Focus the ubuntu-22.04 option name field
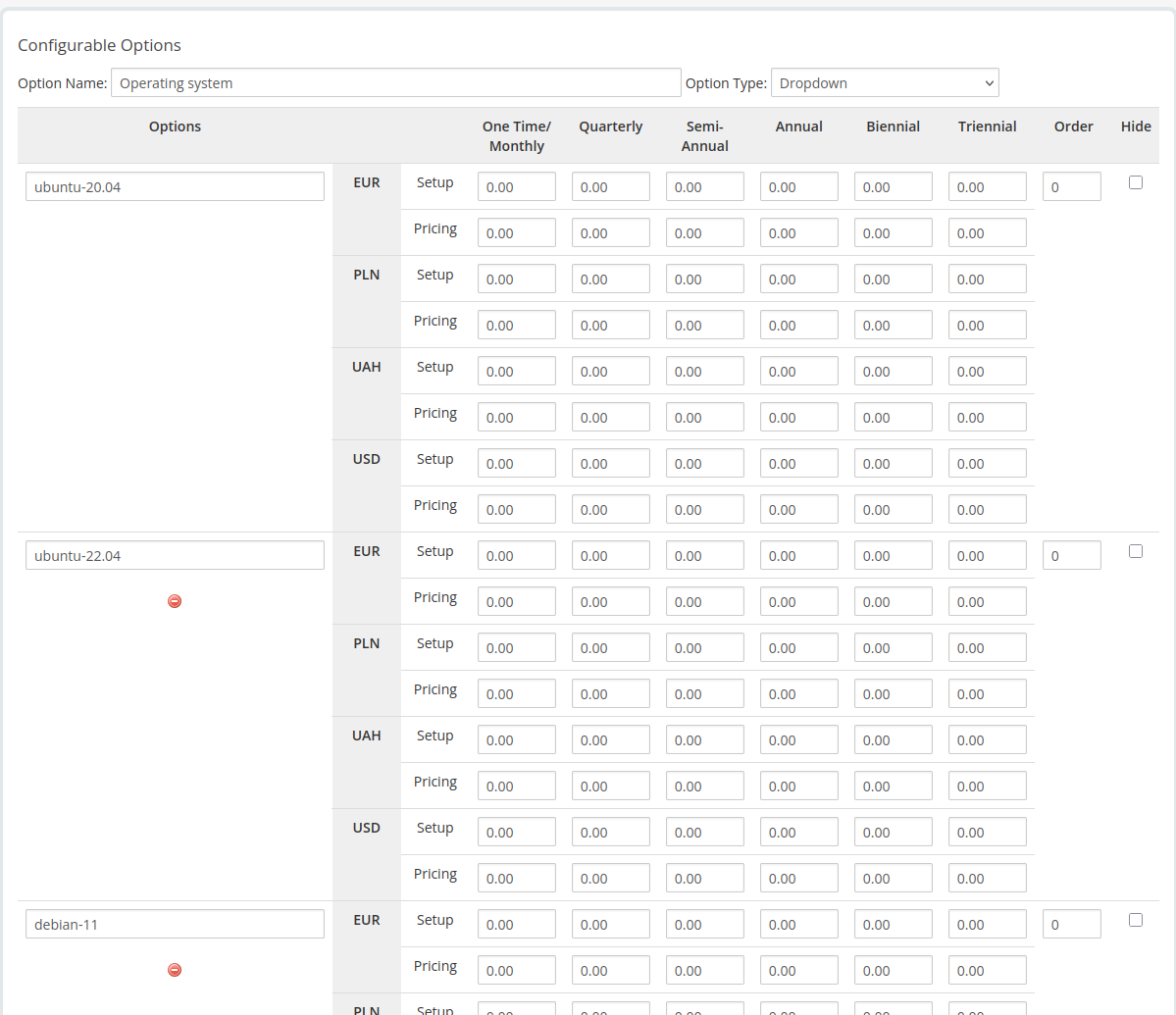Screen dimensions: 1176x1015 (x=175, y=556)
